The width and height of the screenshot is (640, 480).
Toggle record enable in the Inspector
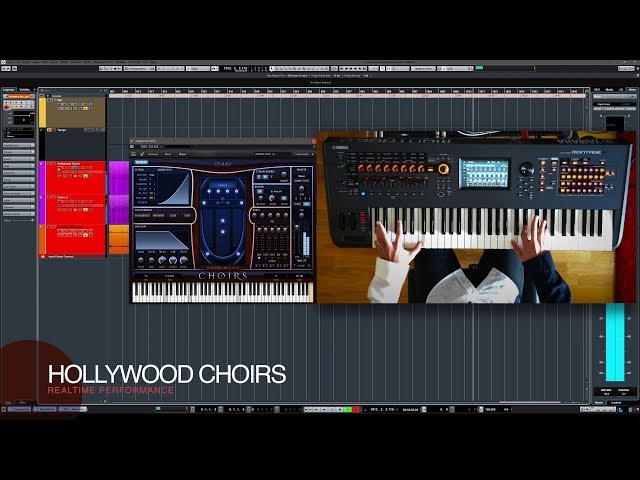(6, 108)
